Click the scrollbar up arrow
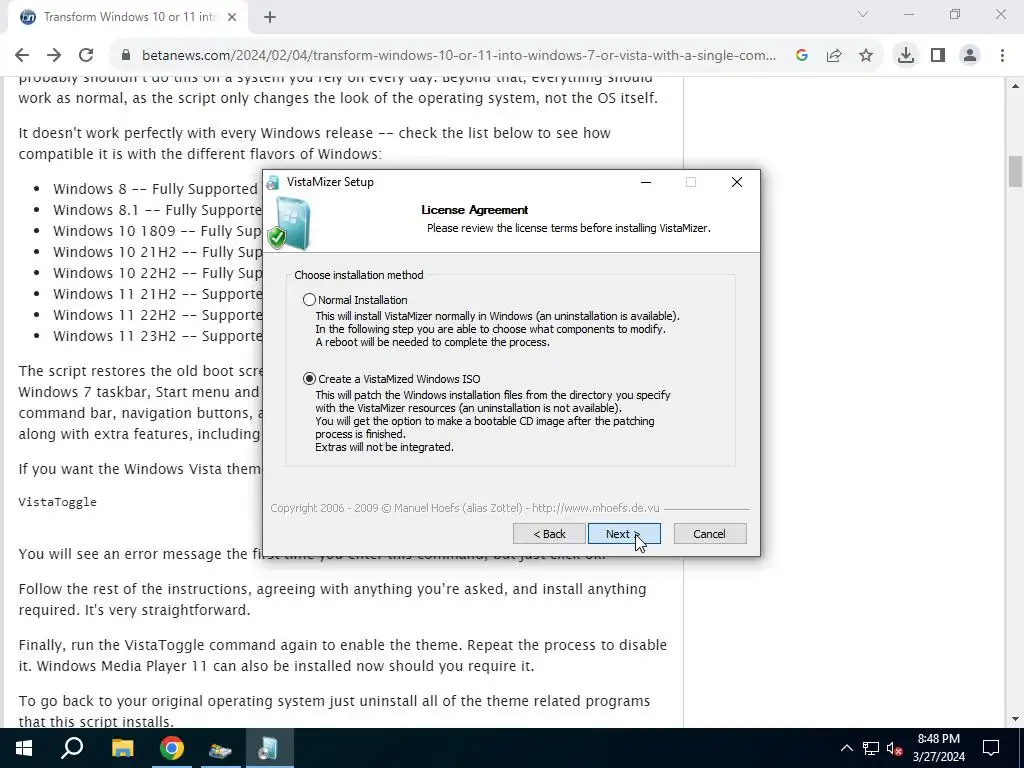Viewport: 1024px width, 768px height. click(1015, 86)
